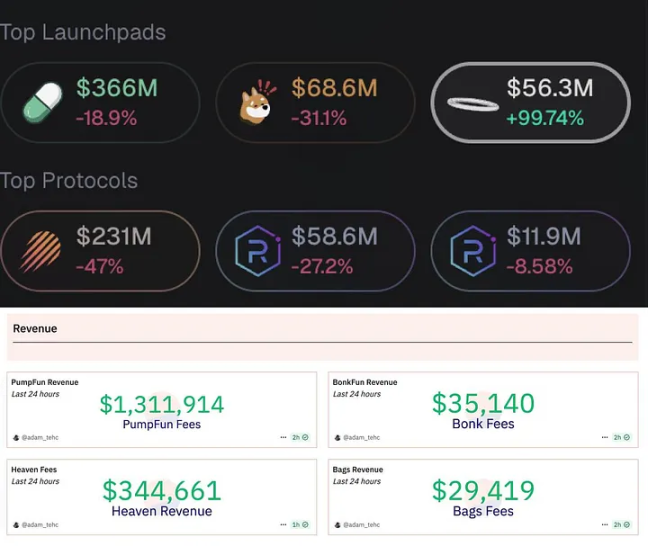Click the 1h refresh badge on Heaven Fees card
648x546 pixels.
click(300, 525)
